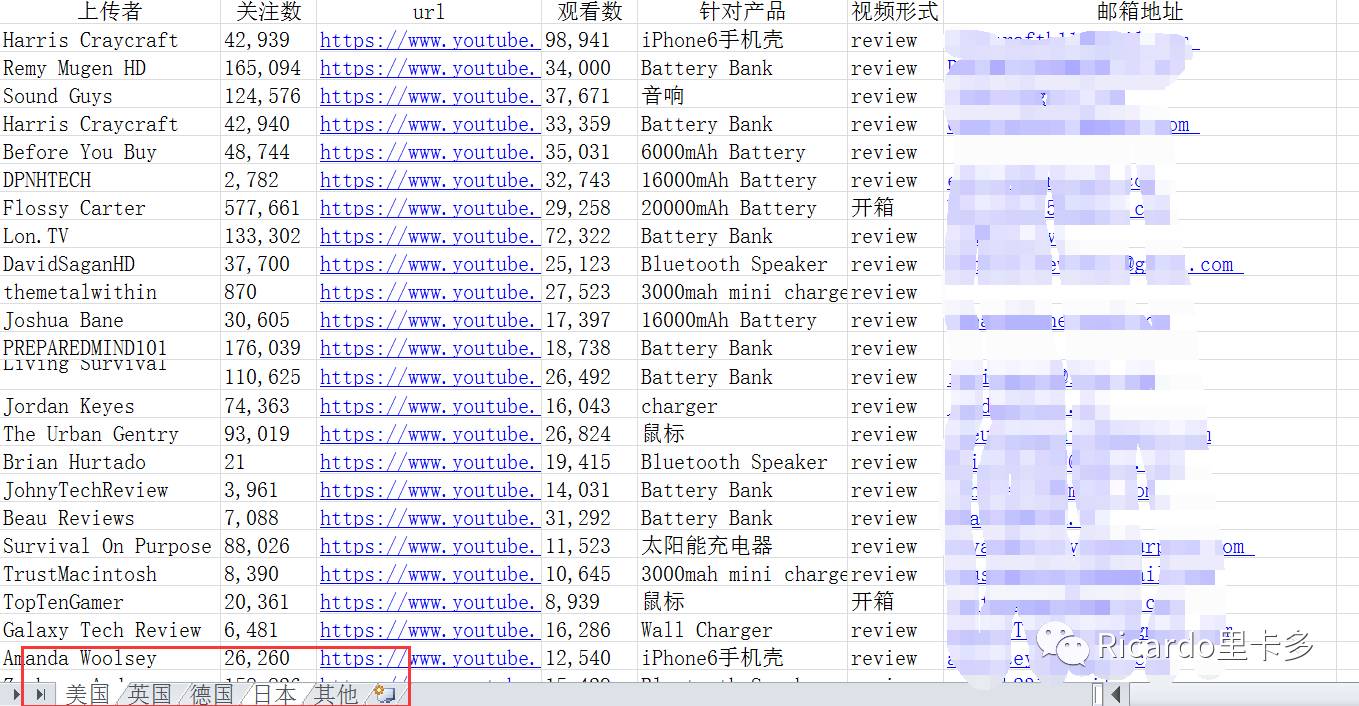Screen dimensions: 1359x706
Task: Click the follower count 577,661
Action: 268,208
